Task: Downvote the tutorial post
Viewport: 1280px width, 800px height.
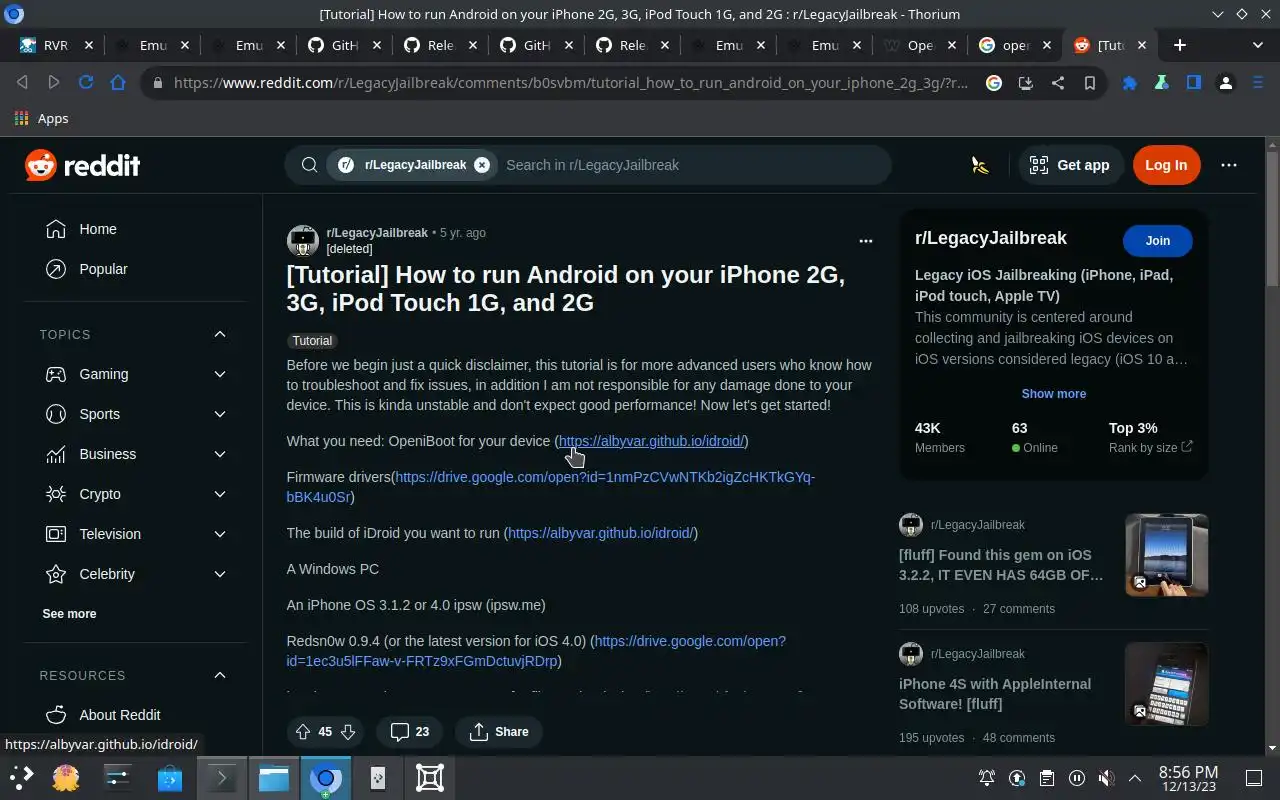Action: [x=348, y=732]
